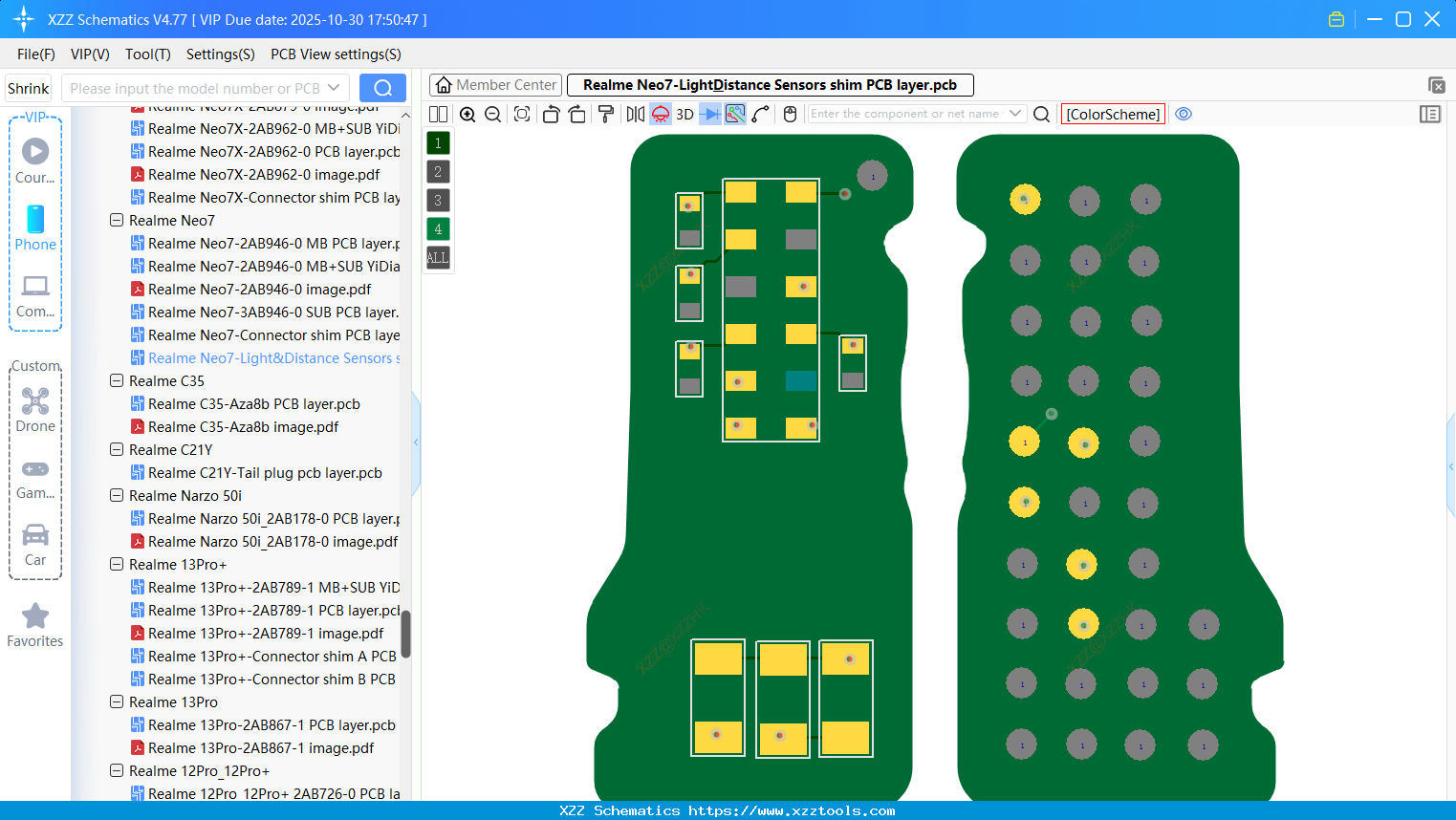Image resolution: width=1456 pixels, height=820 pixels.
Task: Toggle the split view layout icon
Action: pos(438,115)
